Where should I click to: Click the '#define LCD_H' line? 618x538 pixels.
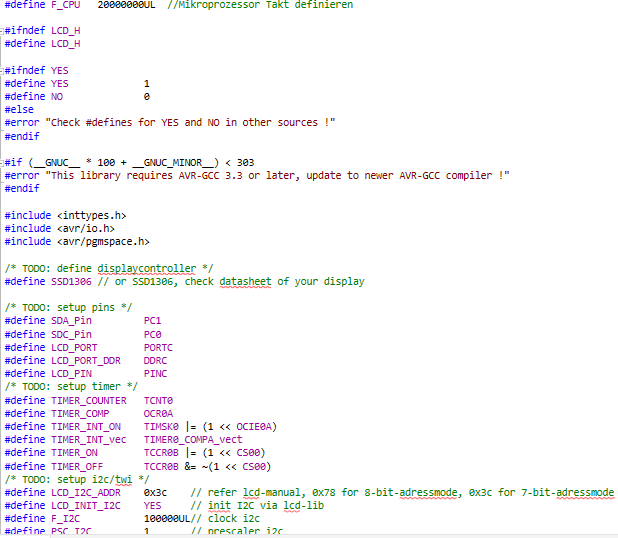click(x=42, y=43)
